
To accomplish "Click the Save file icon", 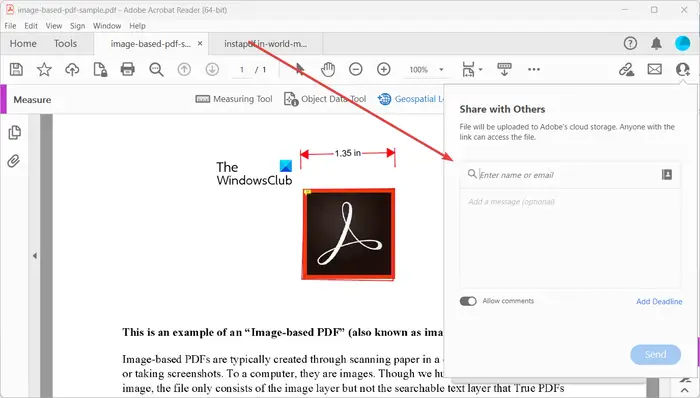I will [17, 70].
